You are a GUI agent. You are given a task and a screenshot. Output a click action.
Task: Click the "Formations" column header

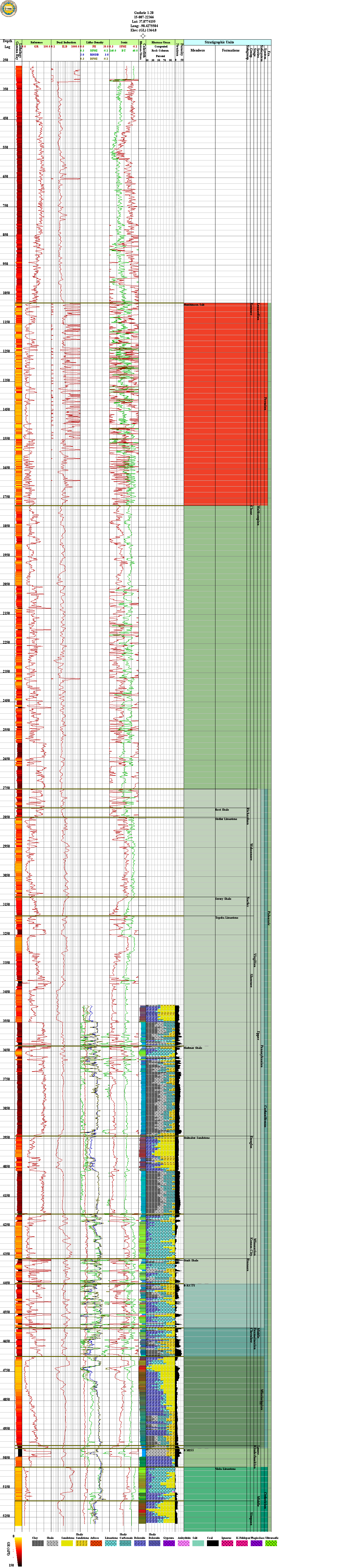coord(231,51)
